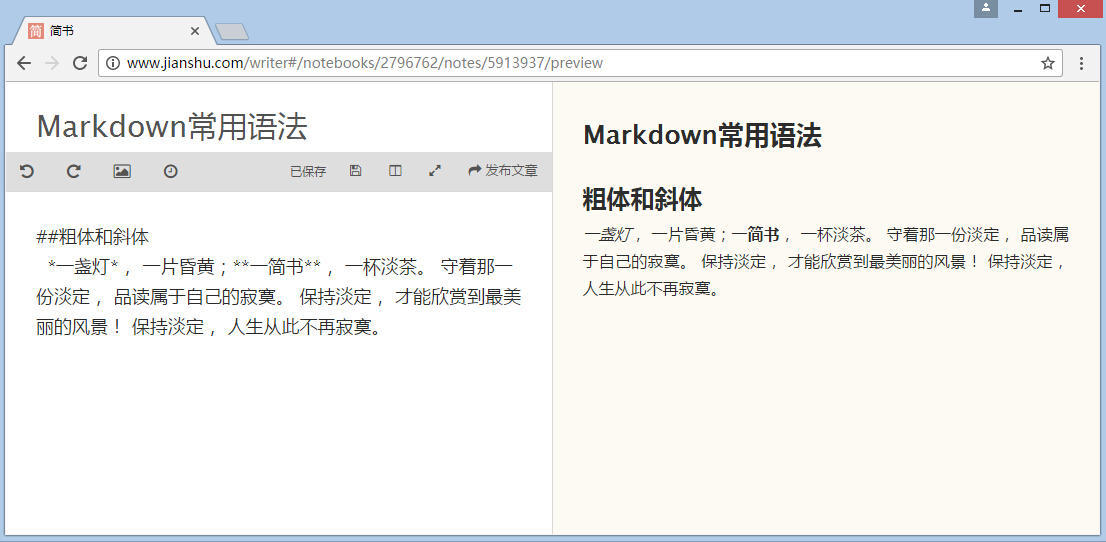Go back using the browser back arrow
The image size is (1106, 542).
pos(24,63)
